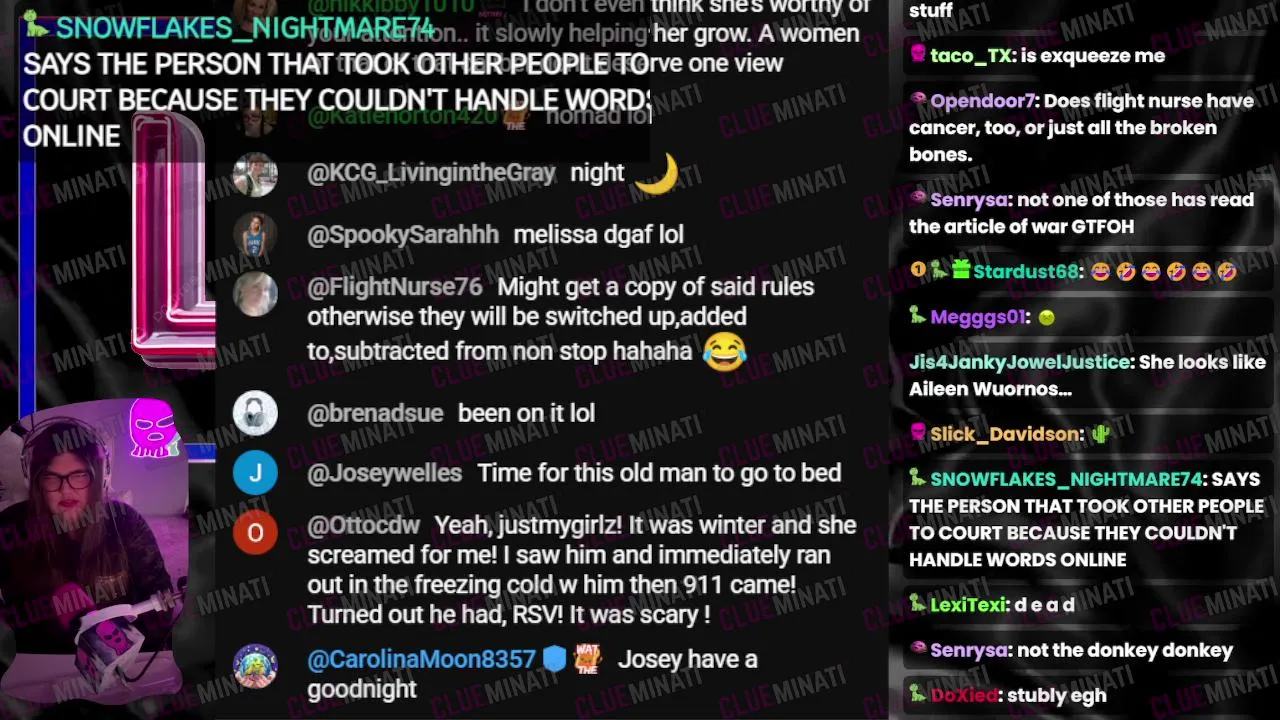Click the blue J avatar for Joseywelles

pyautogui.click(x=255, y=473)
